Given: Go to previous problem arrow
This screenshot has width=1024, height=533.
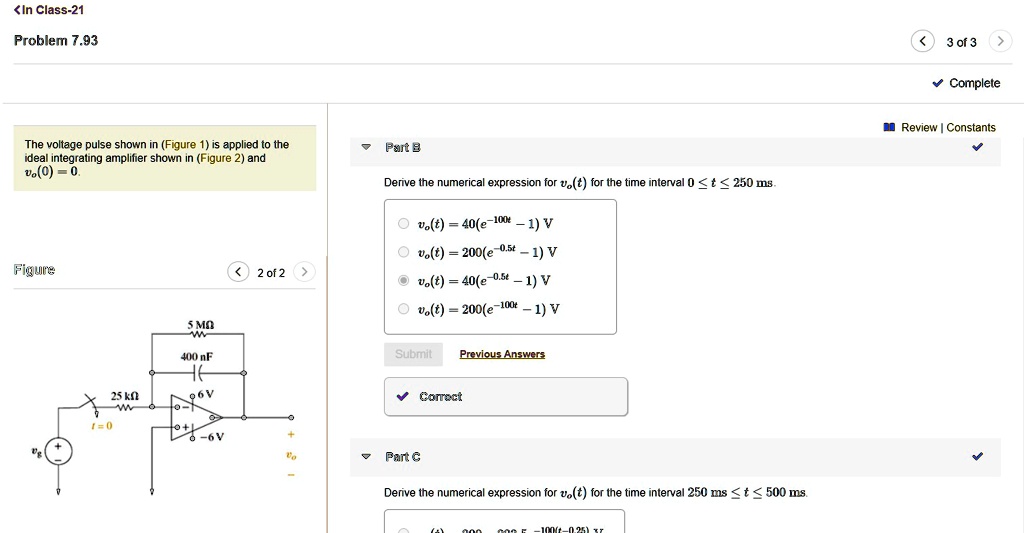Looking at the screenshot, I should [921, 41].
